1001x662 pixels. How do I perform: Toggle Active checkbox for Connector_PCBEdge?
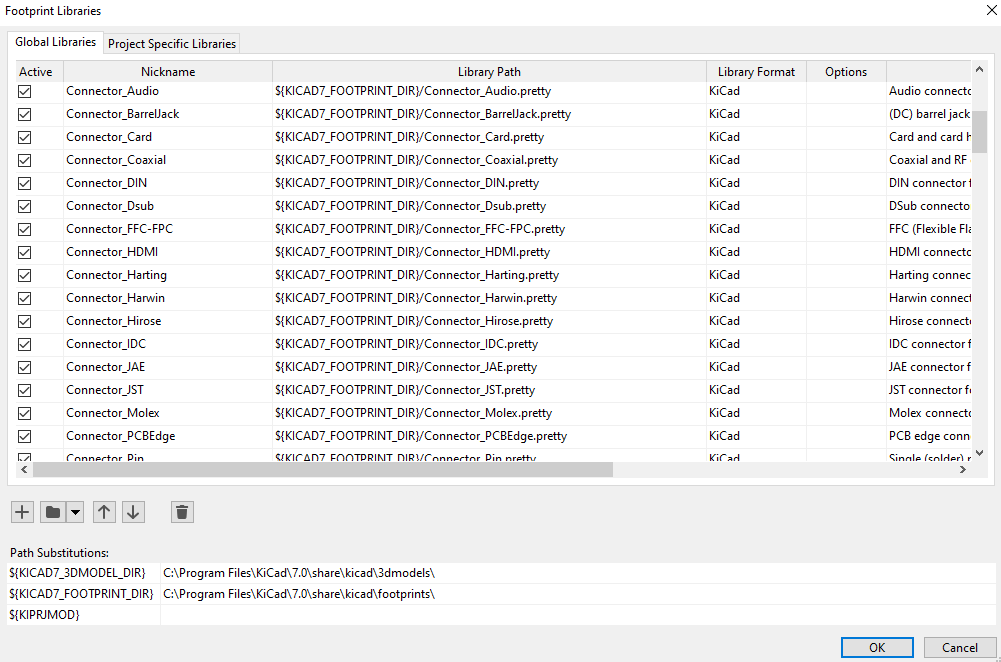(24, 436)
